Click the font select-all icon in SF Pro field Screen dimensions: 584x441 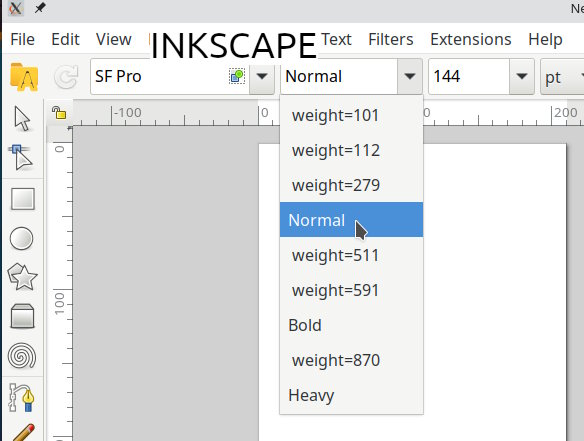click(237, 76)
